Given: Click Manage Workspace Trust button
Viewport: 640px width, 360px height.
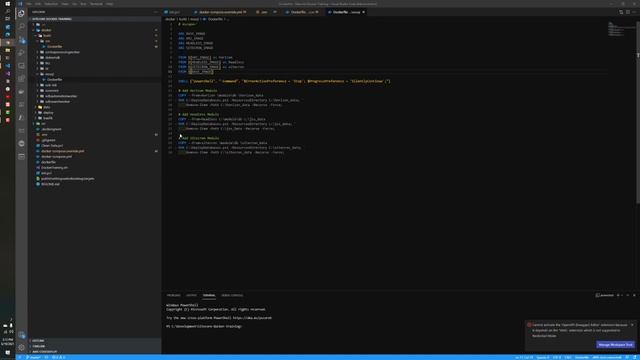Looking at the screenshot, I should point(616,345).
